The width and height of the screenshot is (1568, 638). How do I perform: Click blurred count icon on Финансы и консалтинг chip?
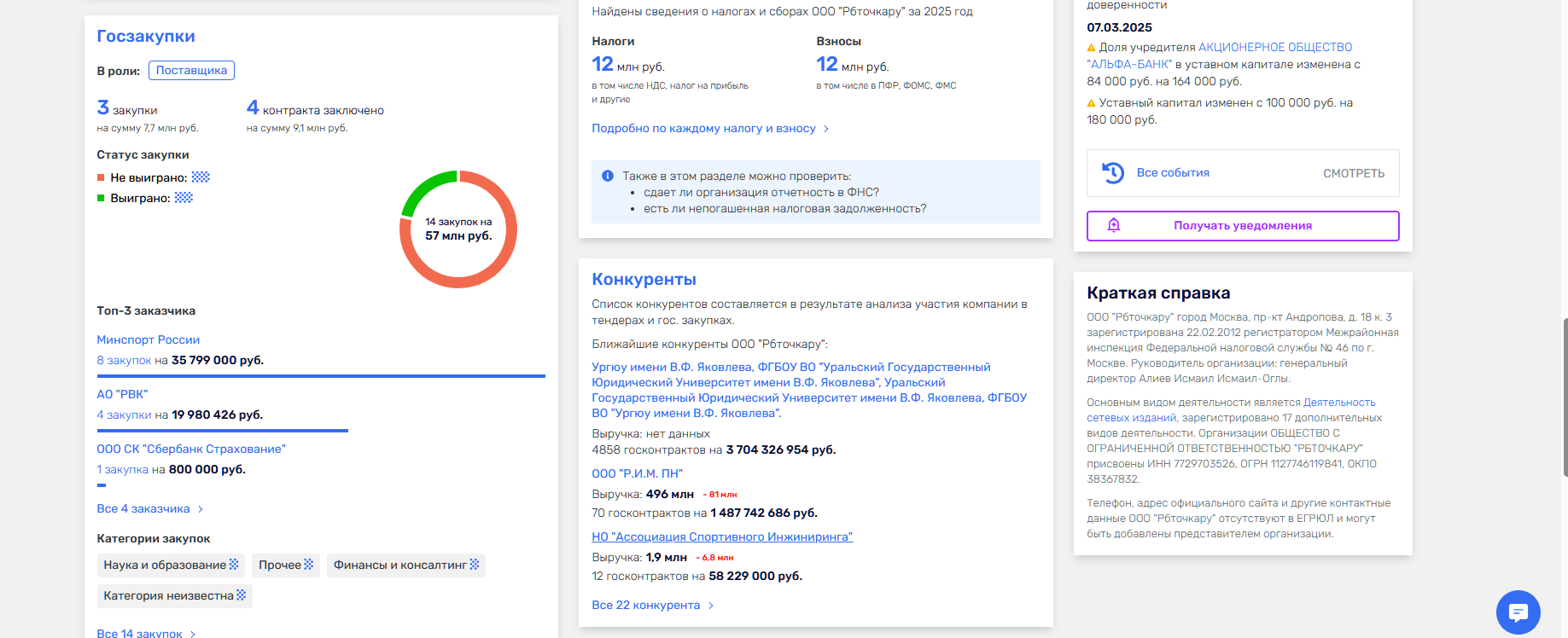tap(475, 565)
